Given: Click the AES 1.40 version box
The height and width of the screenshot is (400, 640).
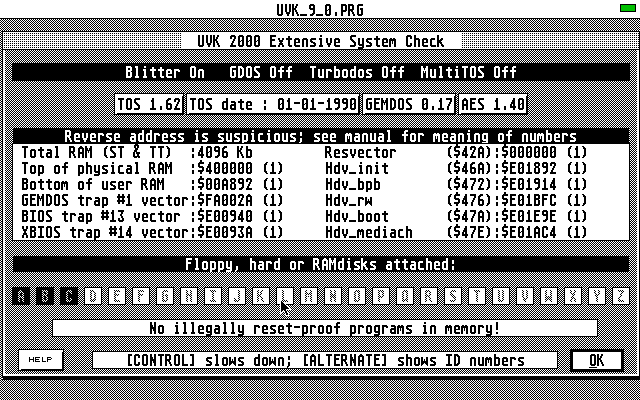Looking at the screenshot, I should 493,104.
